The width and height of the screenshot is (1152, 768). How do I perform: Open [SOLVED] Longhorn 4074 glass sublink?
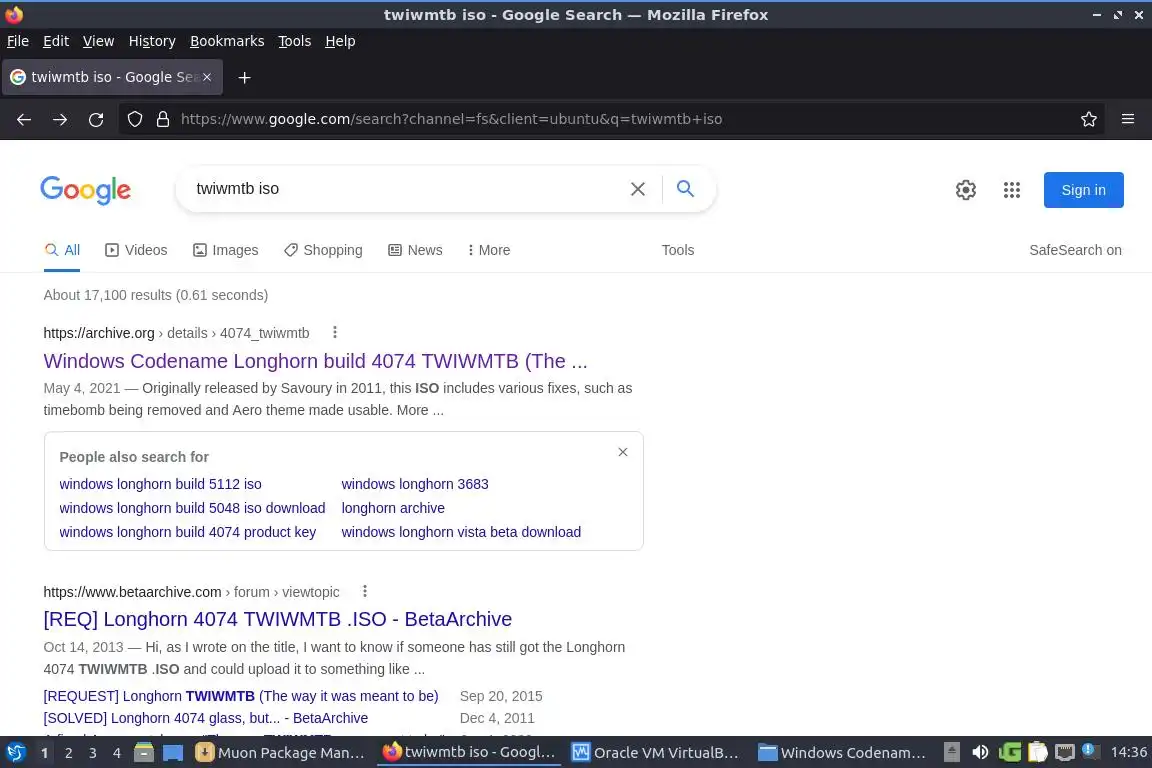point(206,717)
